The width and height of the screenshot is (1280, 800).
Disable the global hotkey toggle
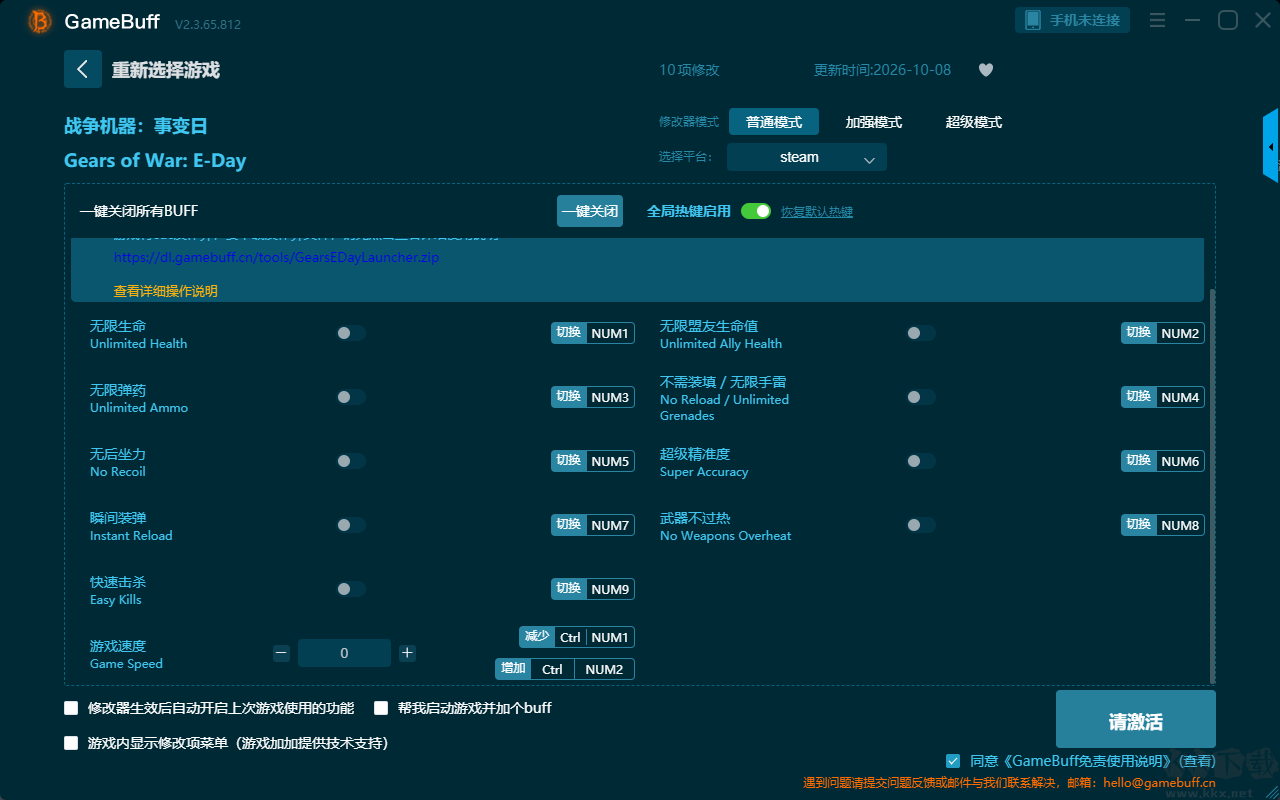pyautogui.click(x=756, y=211)
